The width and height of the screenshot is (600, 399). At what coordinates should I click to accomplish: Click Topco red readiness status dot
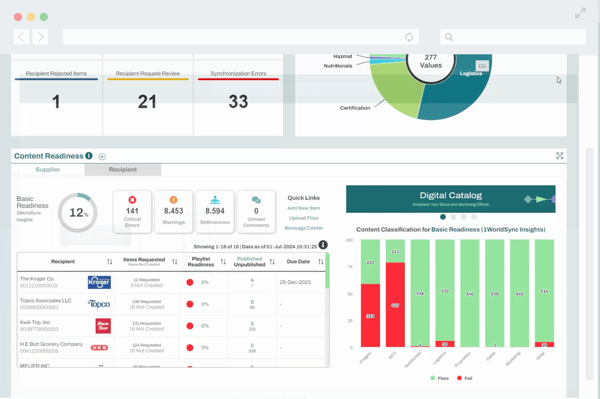pyautogui.click(x=190, y=304)
